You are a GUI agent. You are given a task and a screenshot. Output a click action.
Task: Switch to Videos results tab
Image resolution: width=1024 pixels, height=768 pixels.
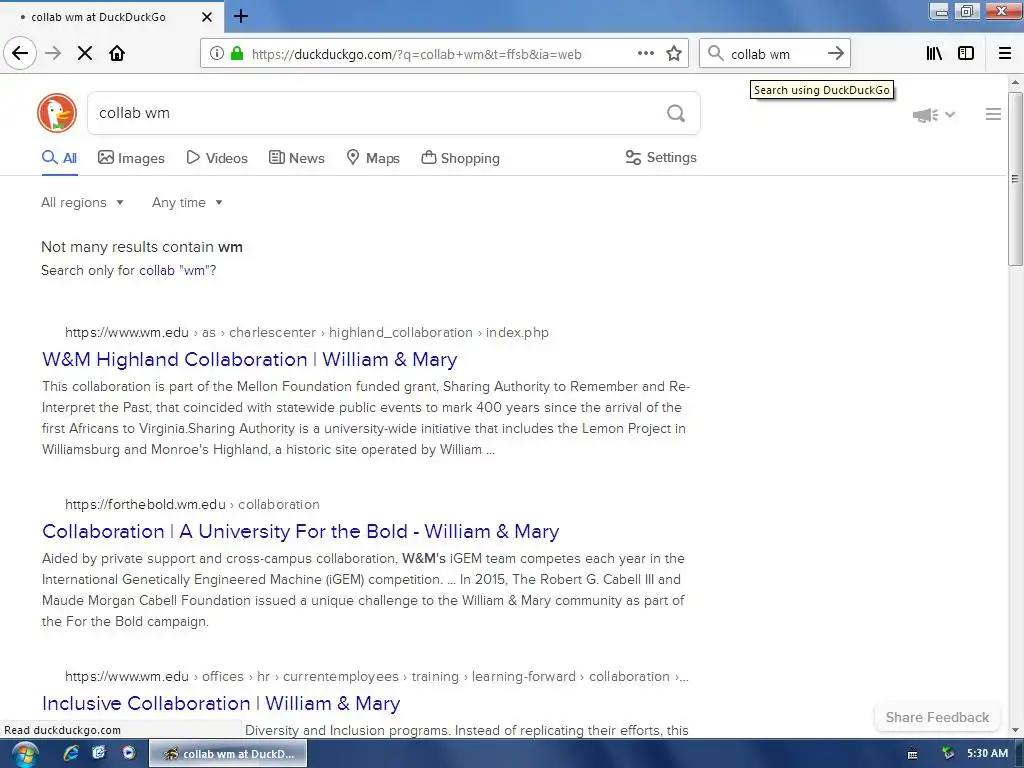(217, 158)
